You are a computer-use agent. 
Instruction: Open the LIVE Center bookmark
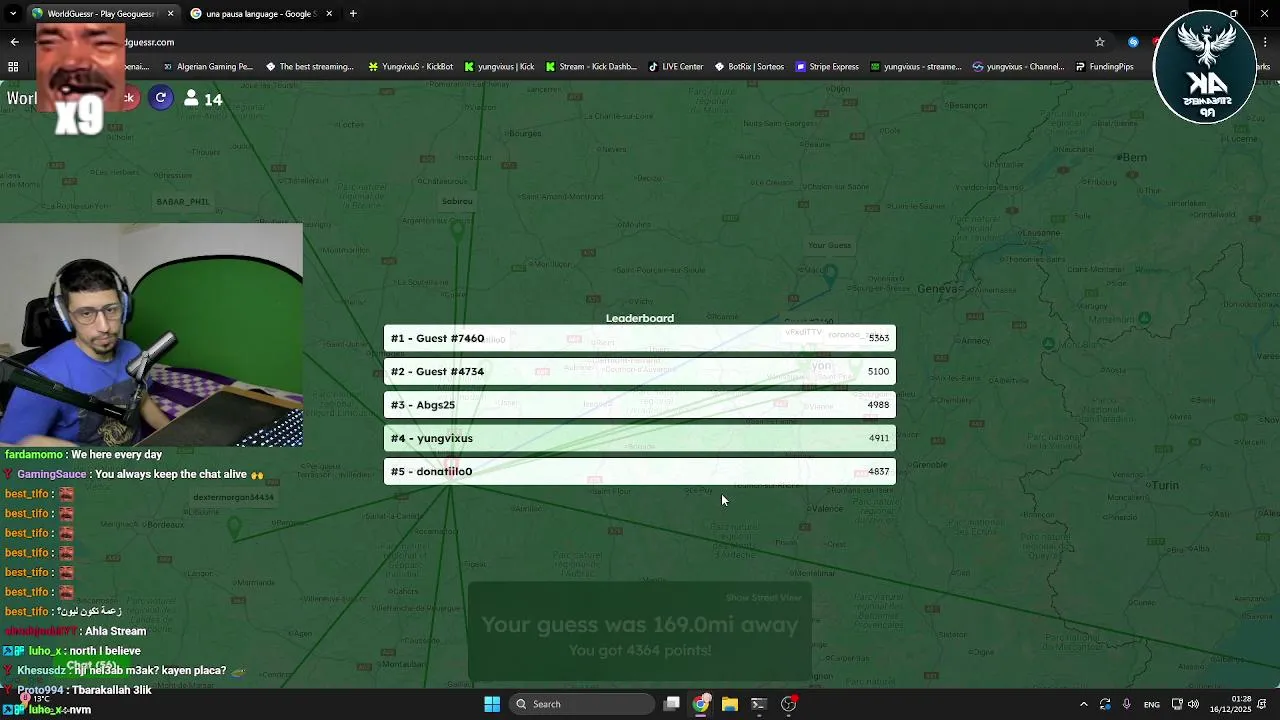[x=676, y=67]
